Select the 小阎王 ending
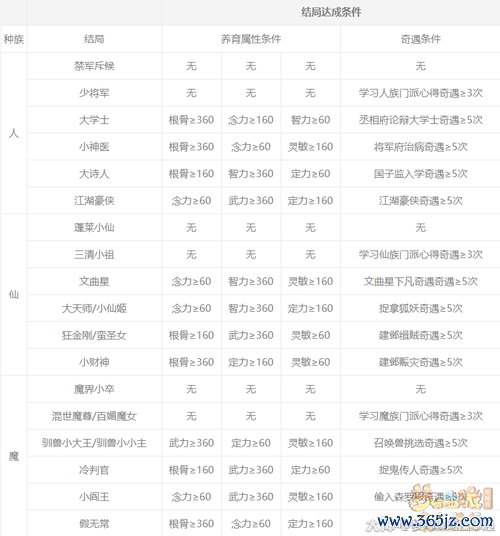Image resolution: width=500 pixels, height=536 pixels. pyautogui.click(x=94, y=497)
